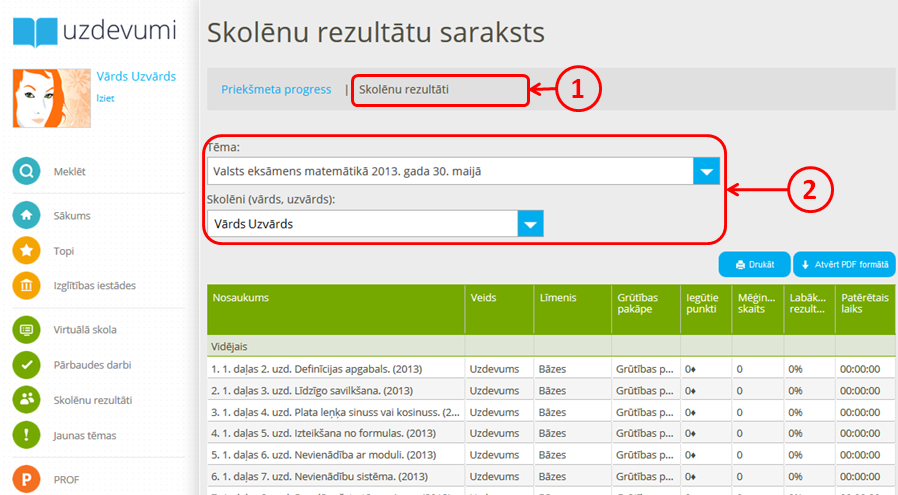
Task: Expand the Skolēni dropdown arrow
Action: click(530, 224)
